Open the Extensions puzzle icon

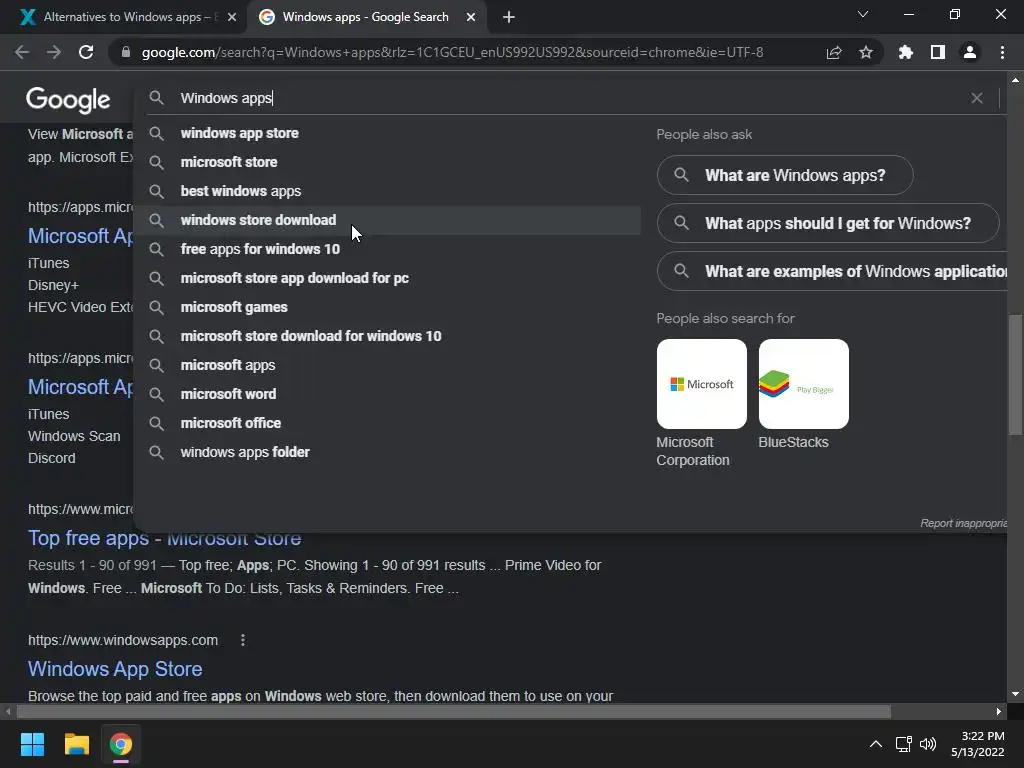[x=906, y=52]
